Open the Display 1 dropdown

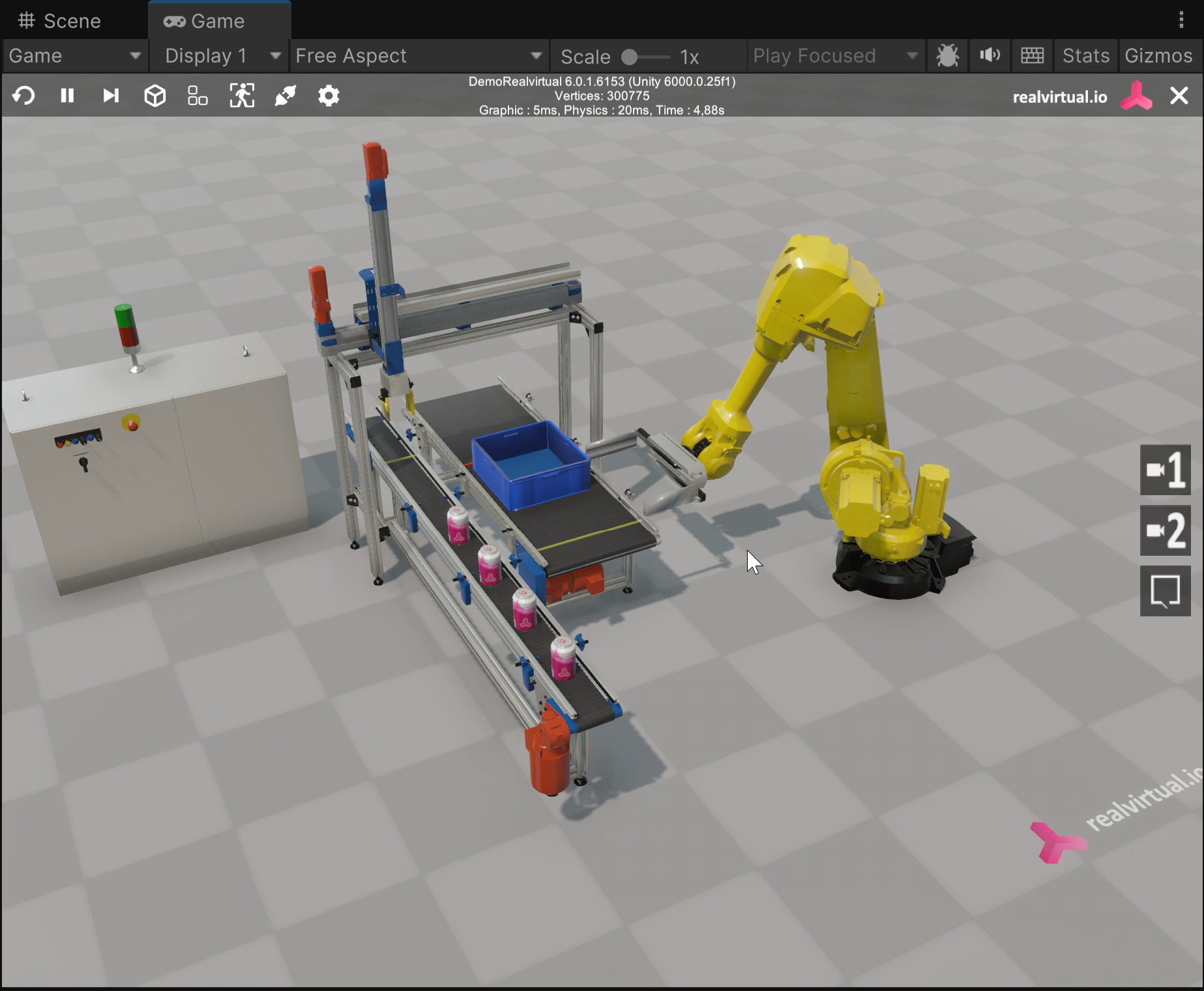click(x=222, y=56)
